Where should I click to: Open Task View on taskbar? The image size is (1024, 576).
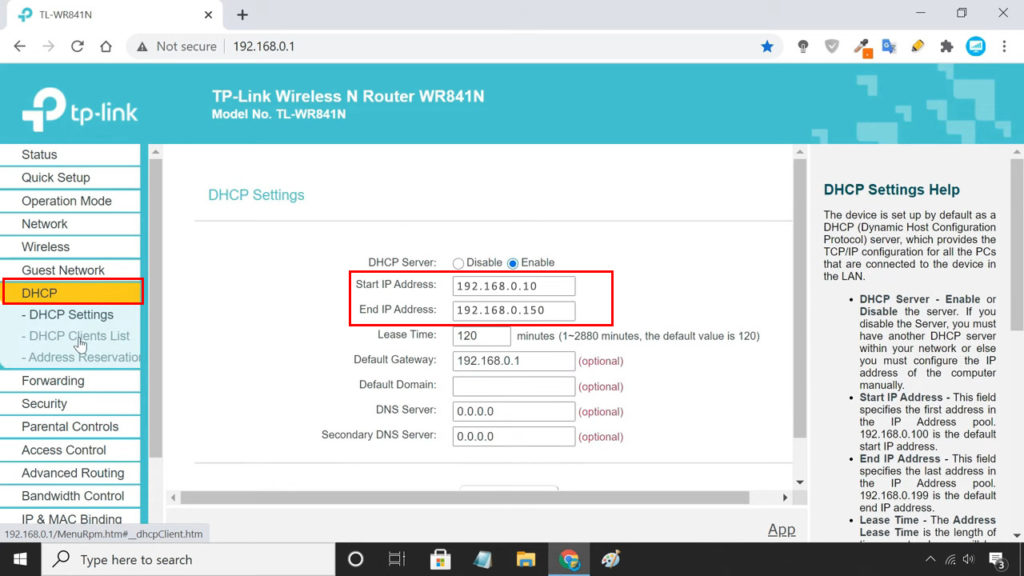(396, 560)
